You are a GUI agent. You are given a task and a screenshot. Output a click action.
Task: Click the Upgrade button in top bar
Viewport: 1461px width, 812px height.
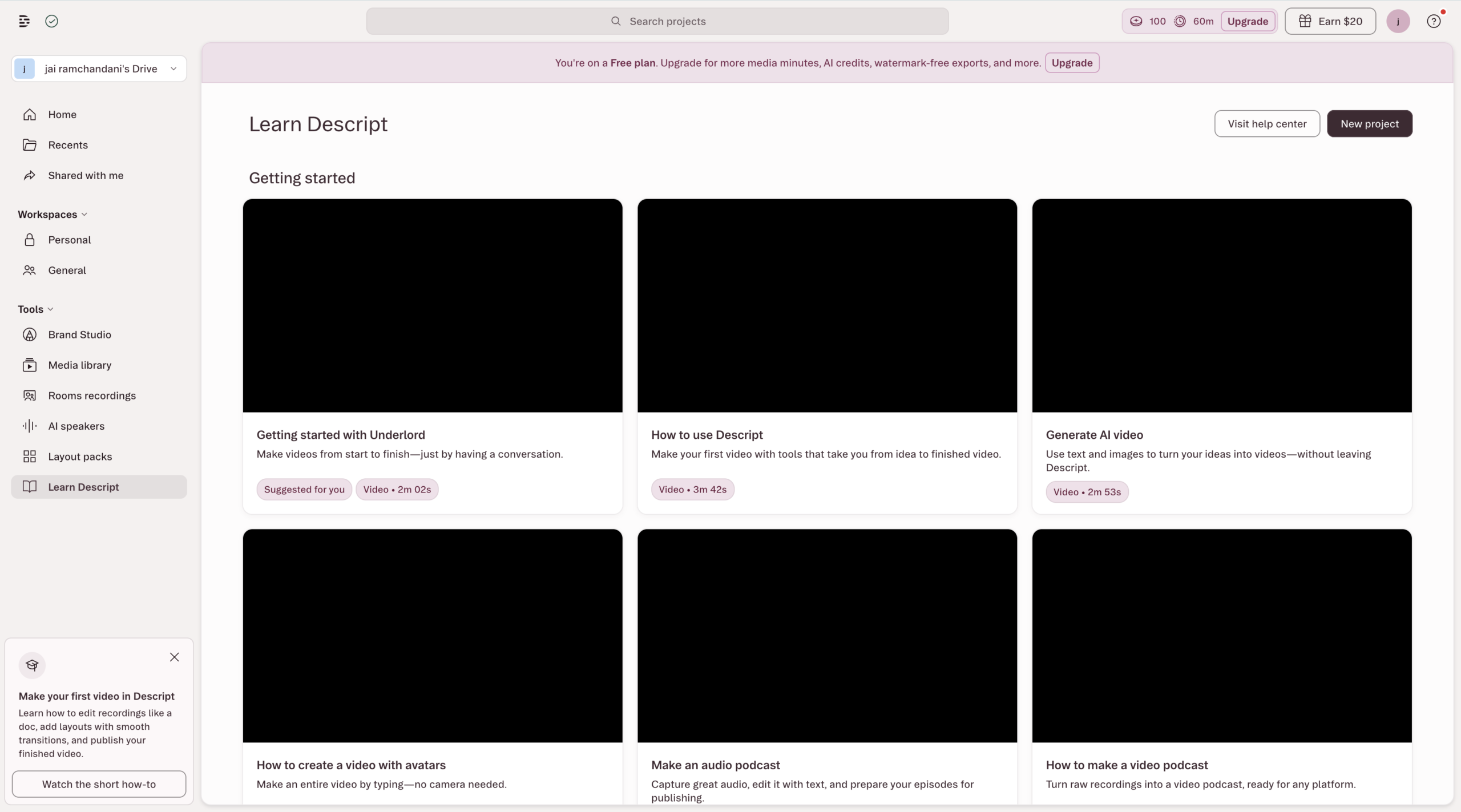click(x=1248, y=21)
